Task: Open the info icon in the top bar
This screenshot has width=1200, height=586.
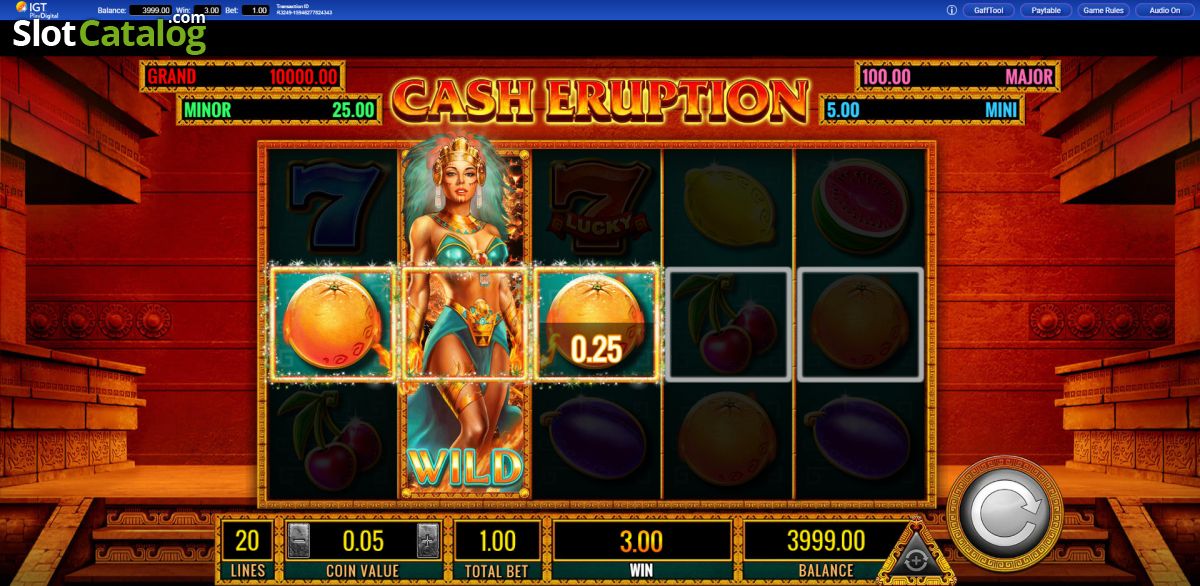Action: tap(952, 10)
